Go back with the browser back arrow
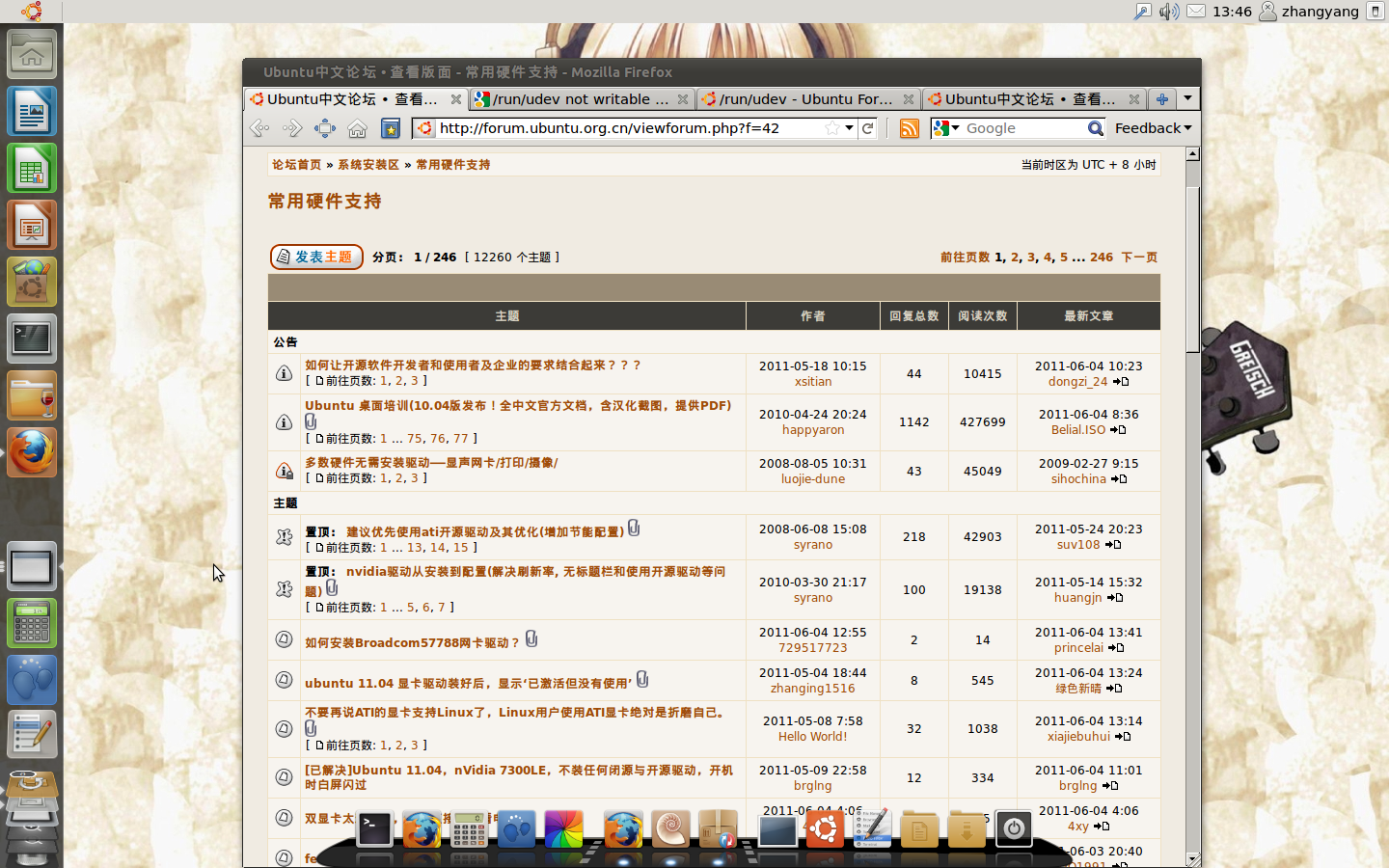1389x868 pixels. pos(259,128)
